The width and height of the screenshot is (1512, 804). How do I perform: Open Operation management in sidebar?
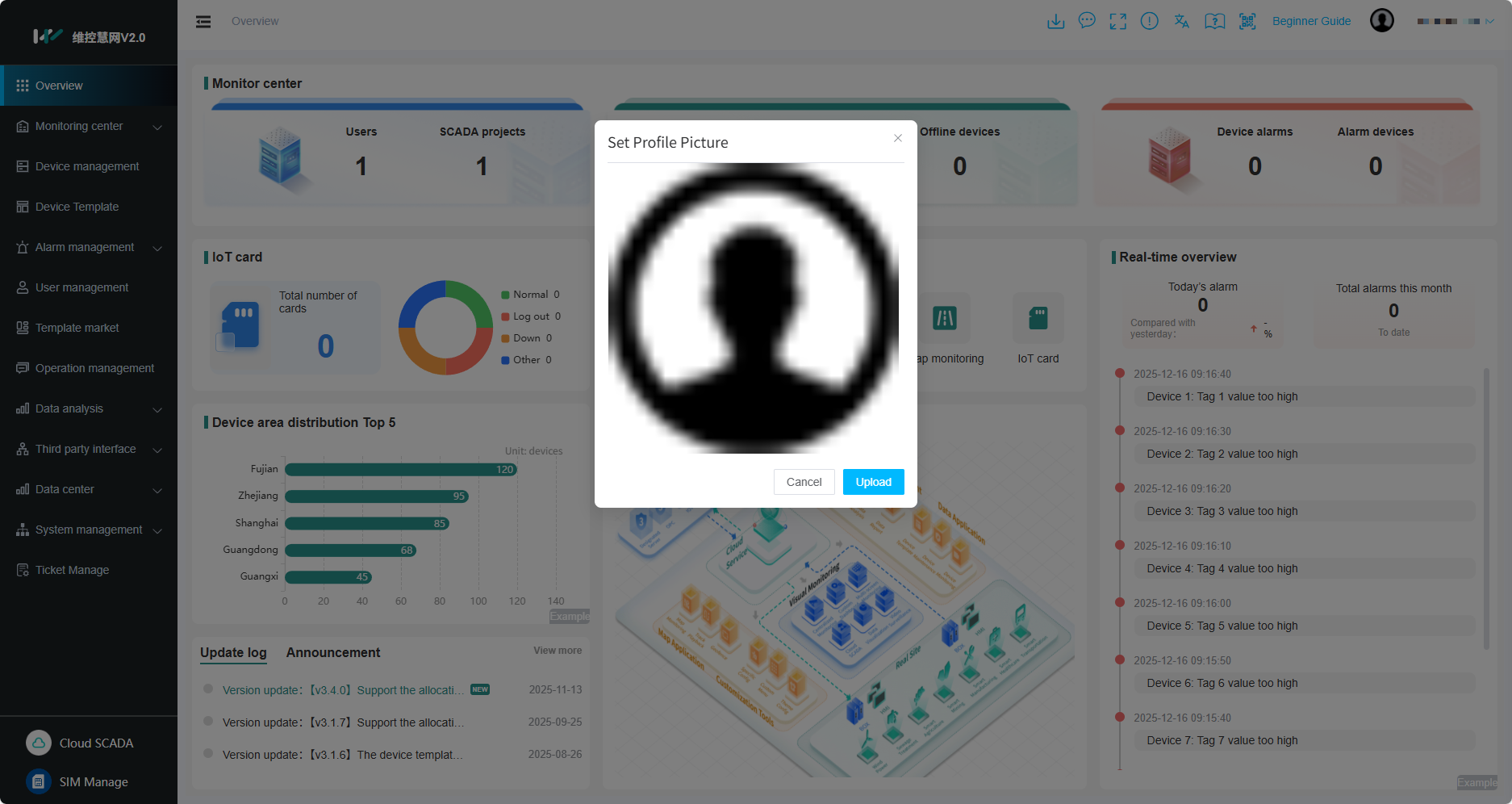(x=89, y=368)
